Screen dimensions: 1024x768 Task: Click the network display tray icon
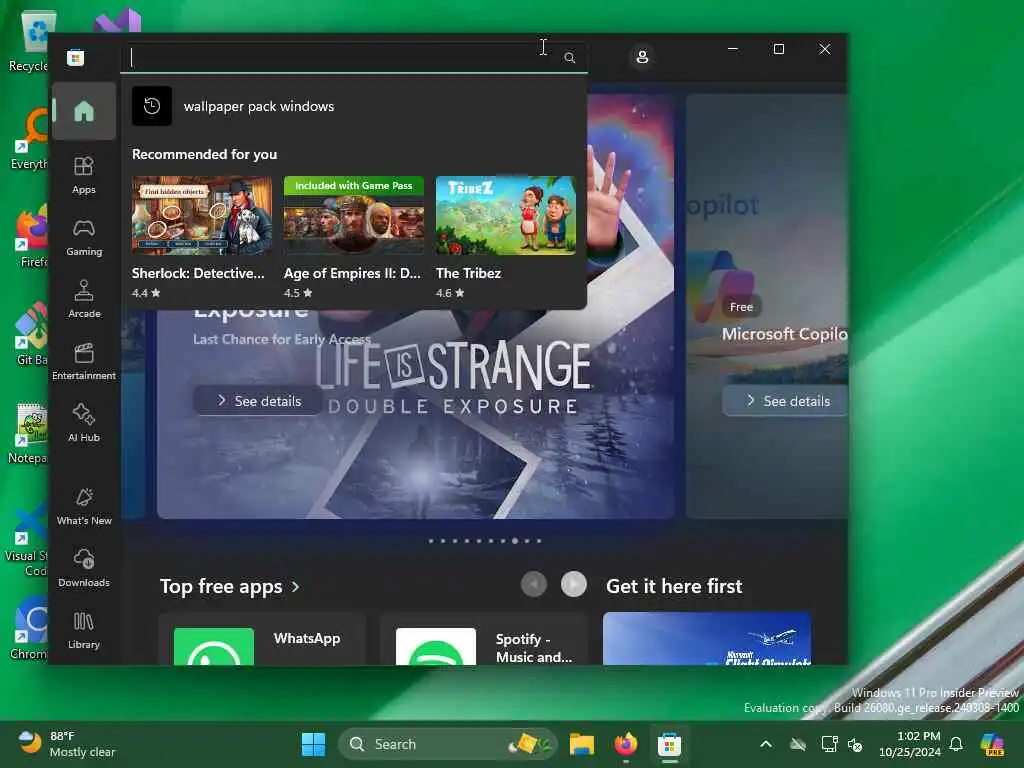click(x=829, y=744)
